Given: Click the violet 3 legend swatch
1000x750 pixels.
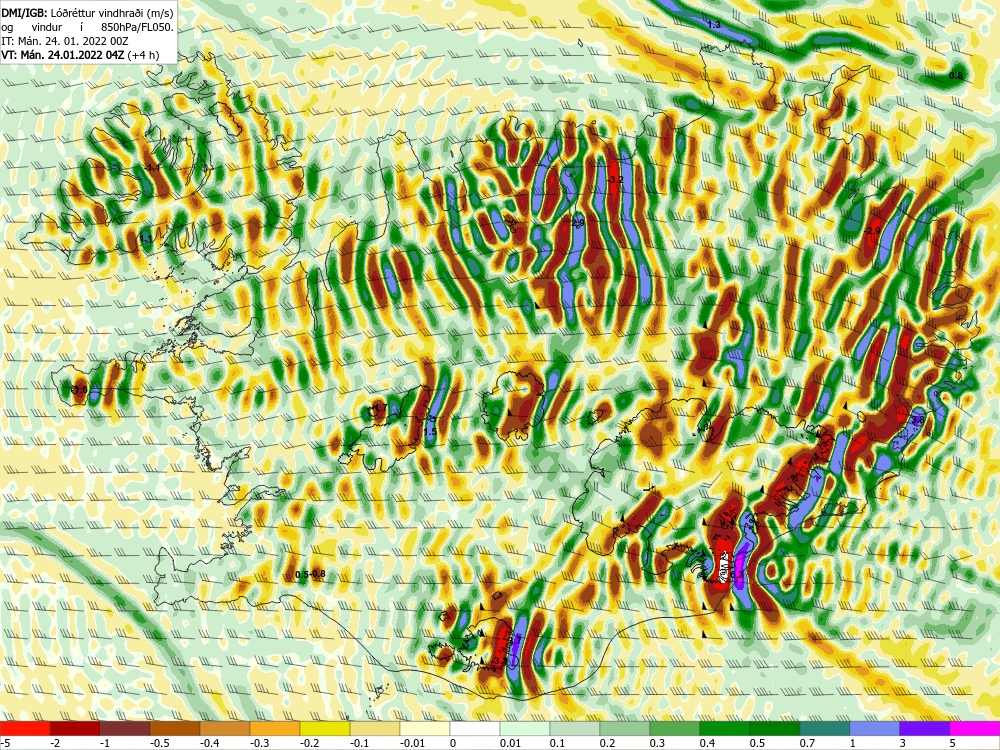Looking at the screenshot, I should point(925,728).
